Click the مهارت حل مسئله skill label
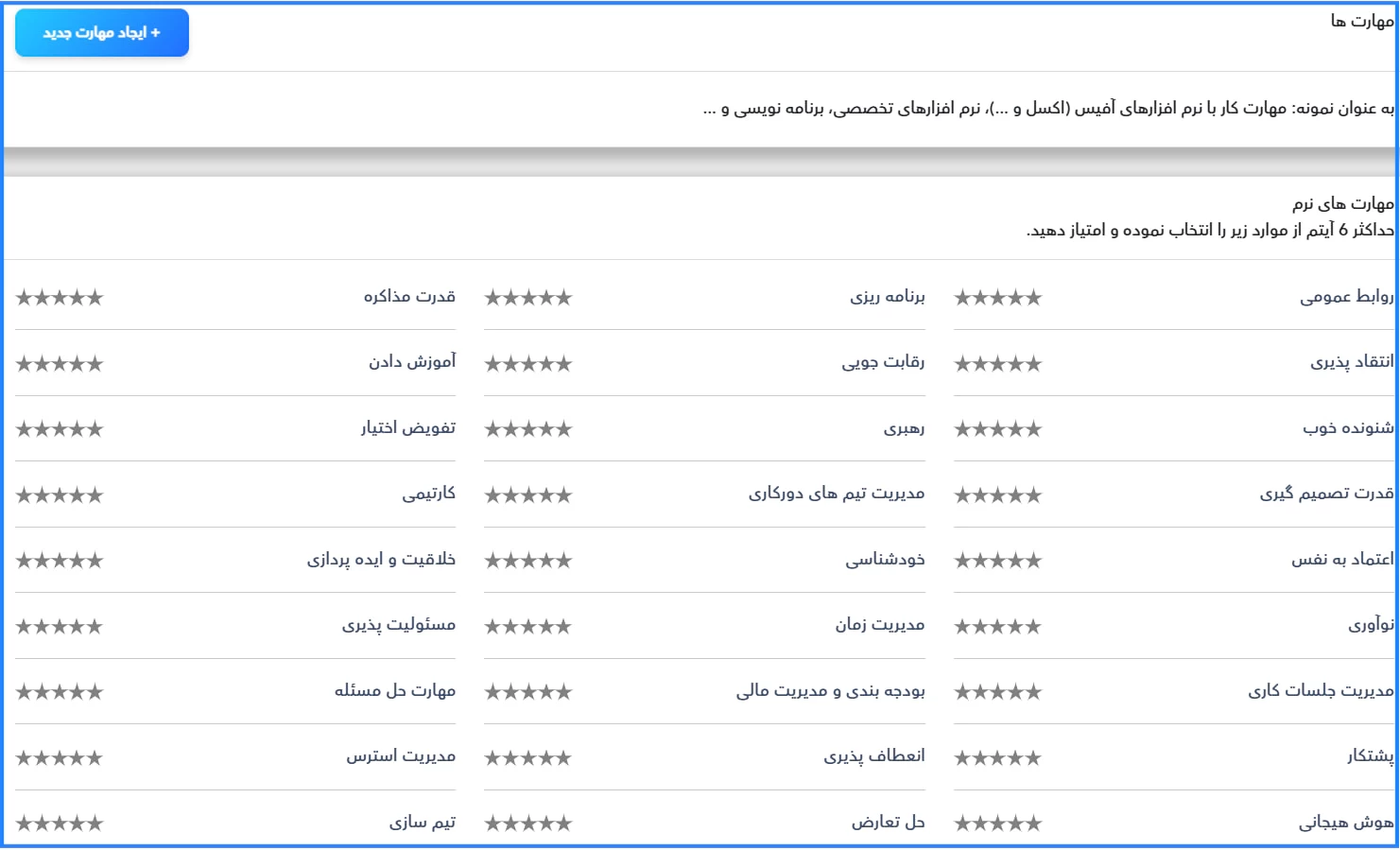The image size is (1400, 850). coord(395,691)
